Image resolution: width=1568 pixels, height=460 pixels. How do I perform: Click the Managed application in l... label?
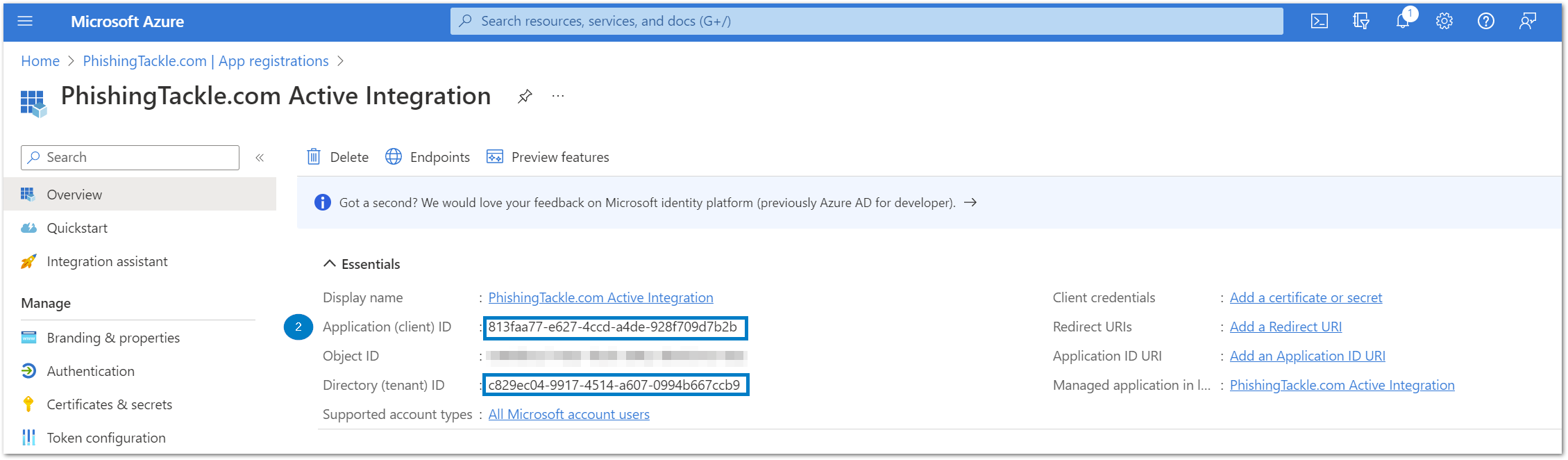pos(1131,385)
